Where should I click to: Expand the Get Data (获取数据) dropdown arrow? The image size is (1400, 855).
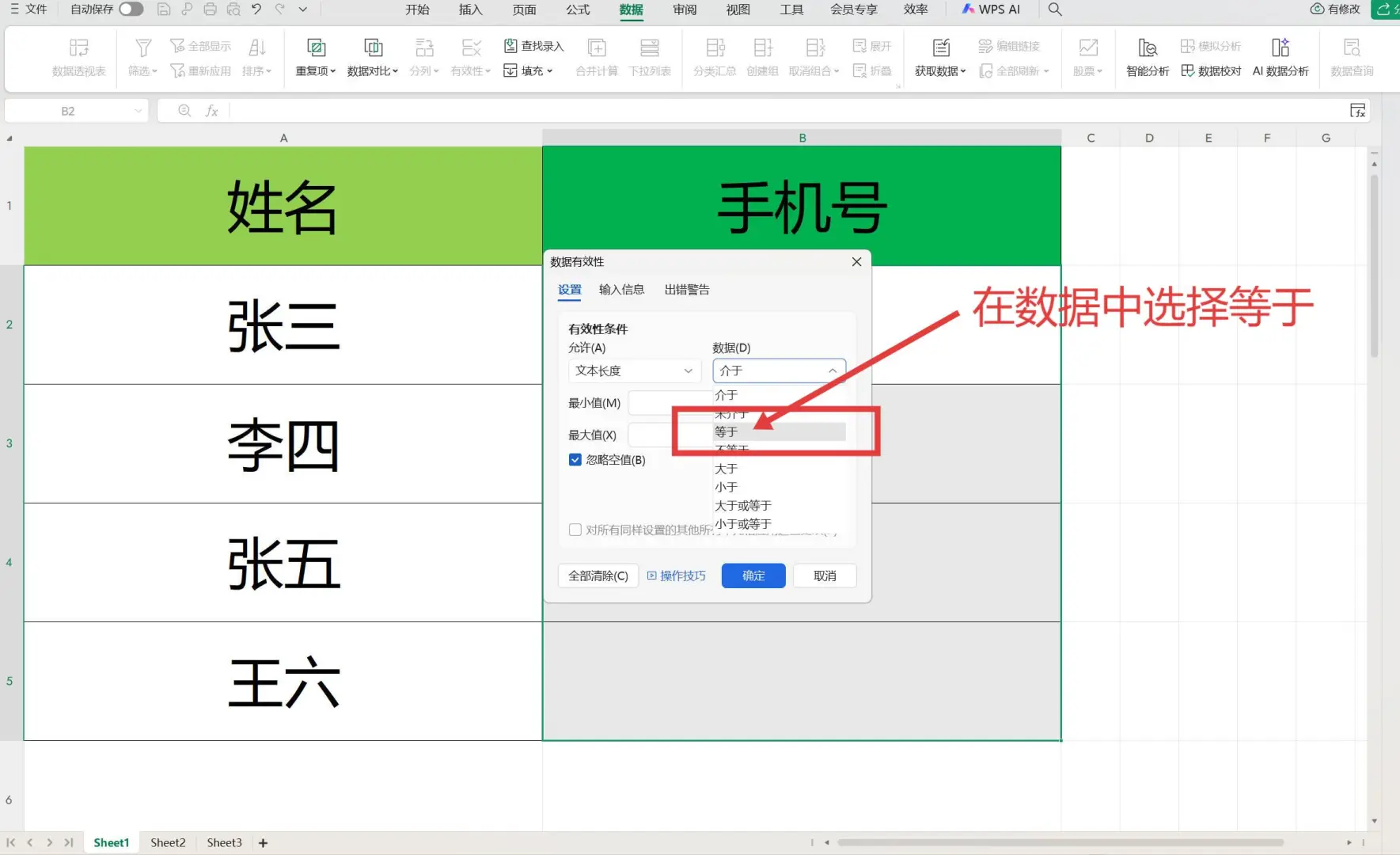[963, 71]
